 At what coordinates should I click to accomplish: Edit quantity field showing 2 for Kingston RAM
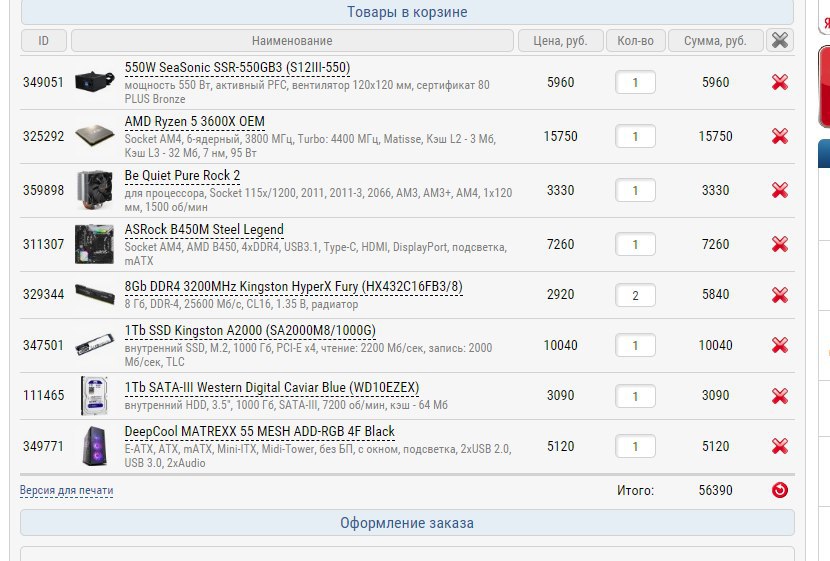(x=635, y=295)
